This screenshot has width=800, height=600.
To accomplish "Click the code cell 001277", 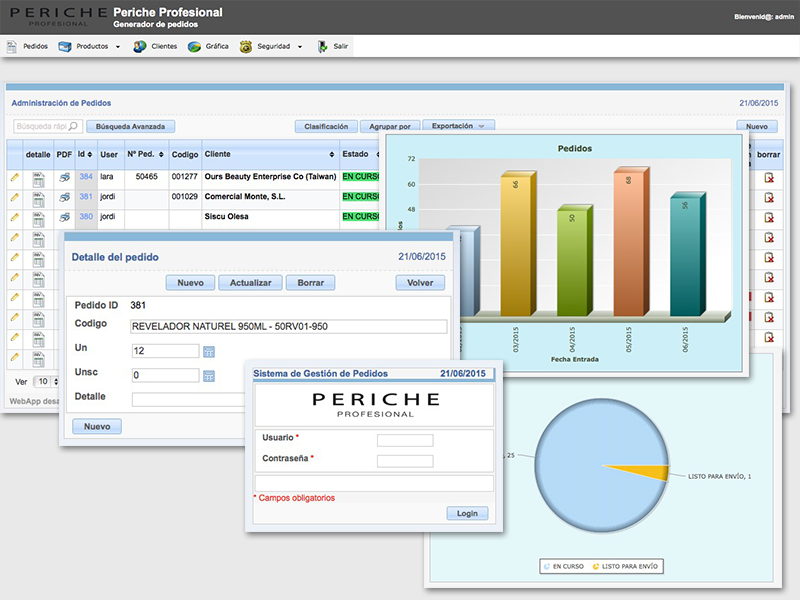I will pos(185,177).
